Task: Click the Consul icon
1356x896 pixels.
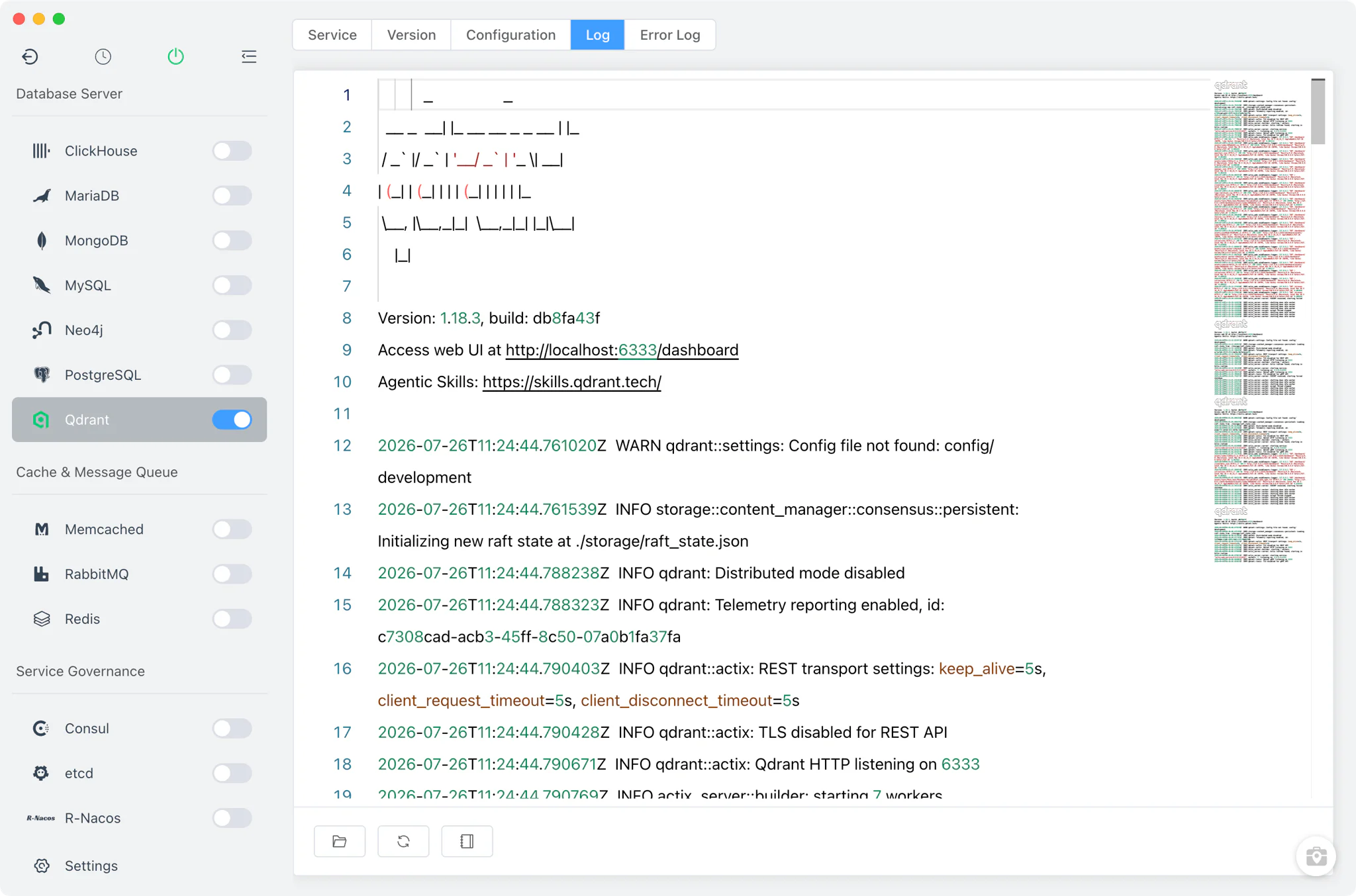Action: point(41,729)
